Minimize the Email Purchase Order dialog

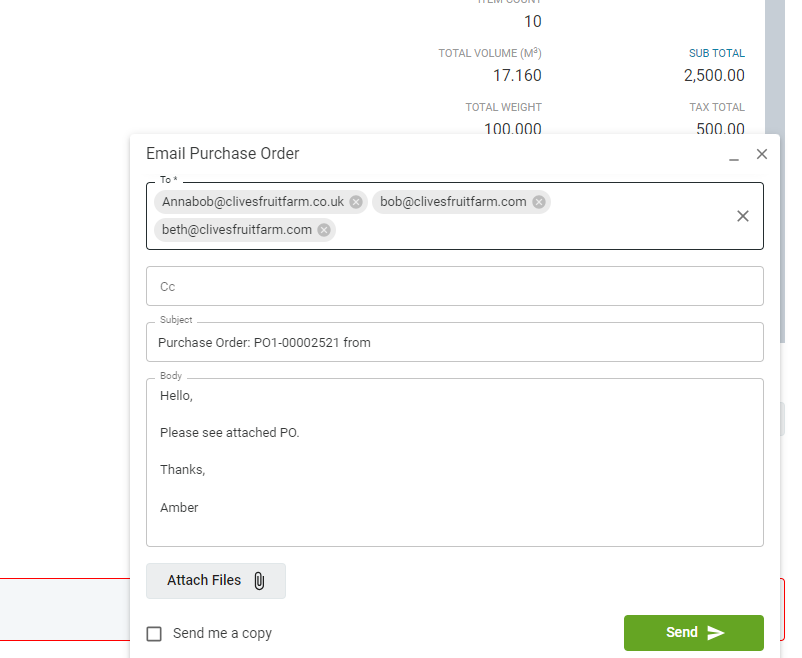pyautogui.click(x=734, y=155)
